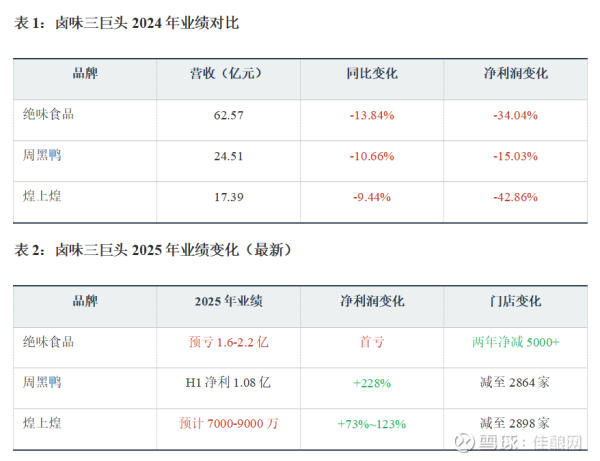Screen dimensions: 600x461
Task: Select the 两年净减 5000+ cell
Action: coord(515,341)
